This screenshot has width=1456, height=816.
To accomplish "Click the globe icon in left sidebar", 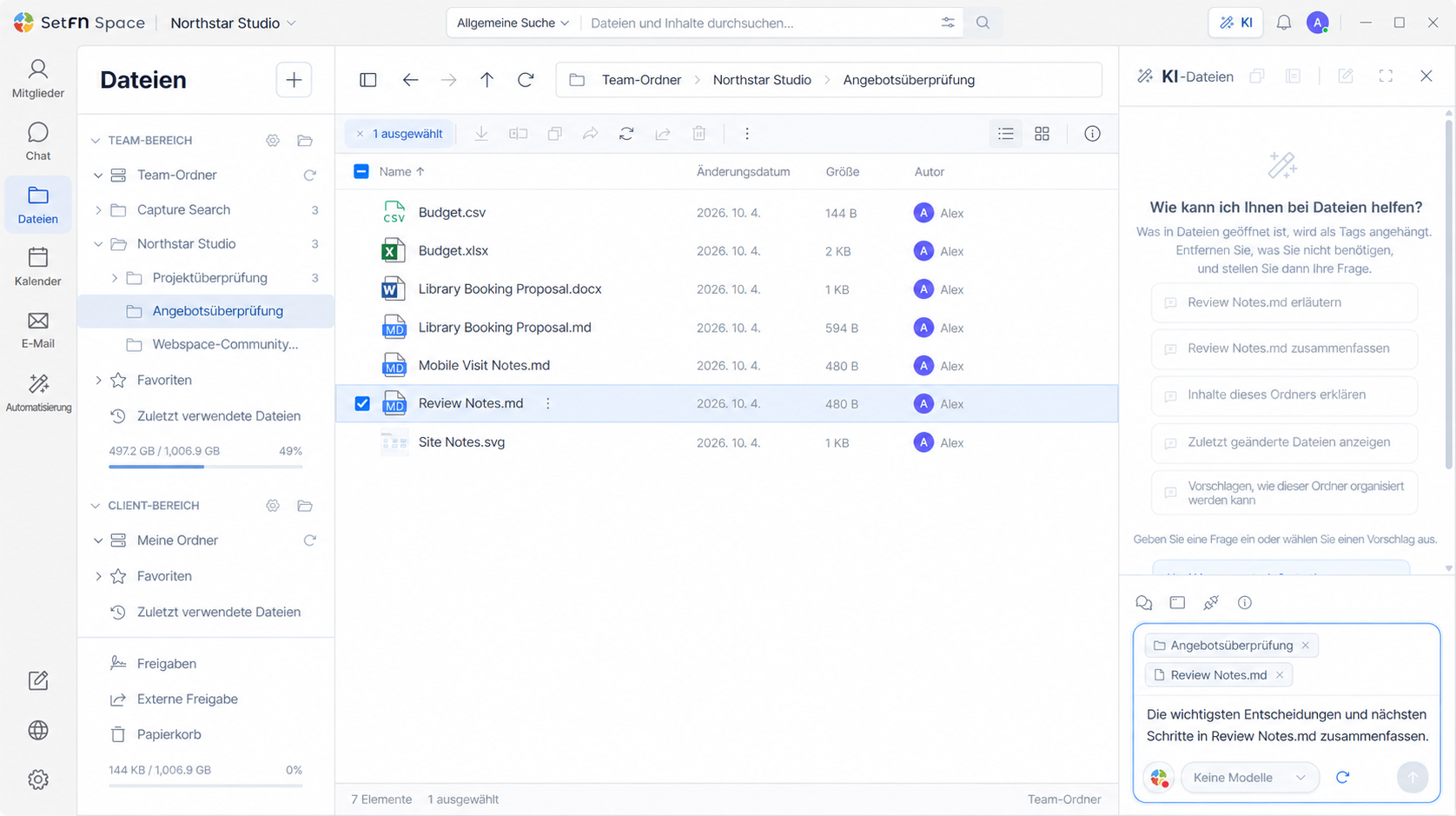I will point(38,730).
